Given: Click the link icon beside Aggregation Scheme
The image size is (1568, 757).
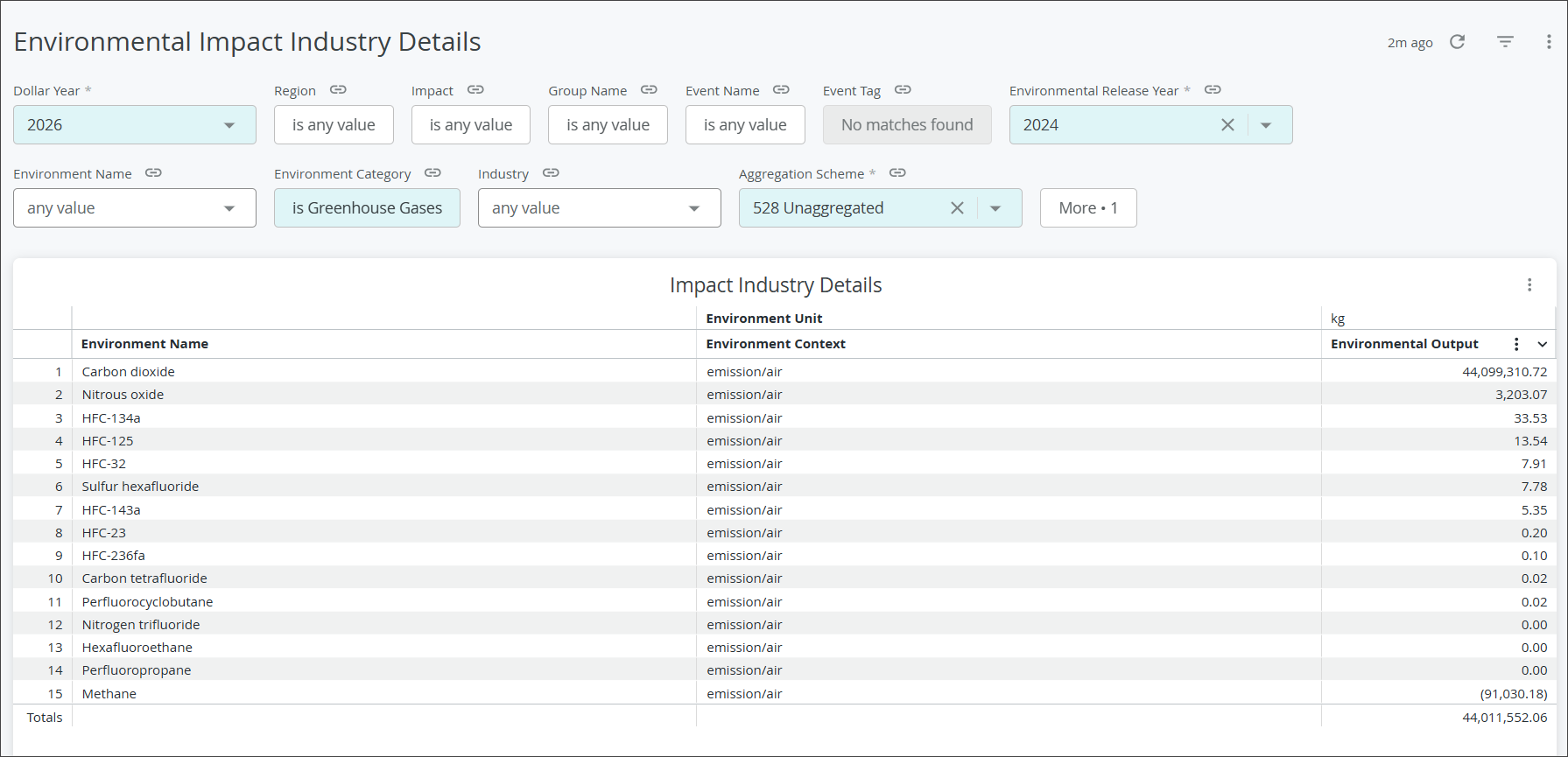Looking at the screenshot, I should pyautogui.click(x=897, y=173).
